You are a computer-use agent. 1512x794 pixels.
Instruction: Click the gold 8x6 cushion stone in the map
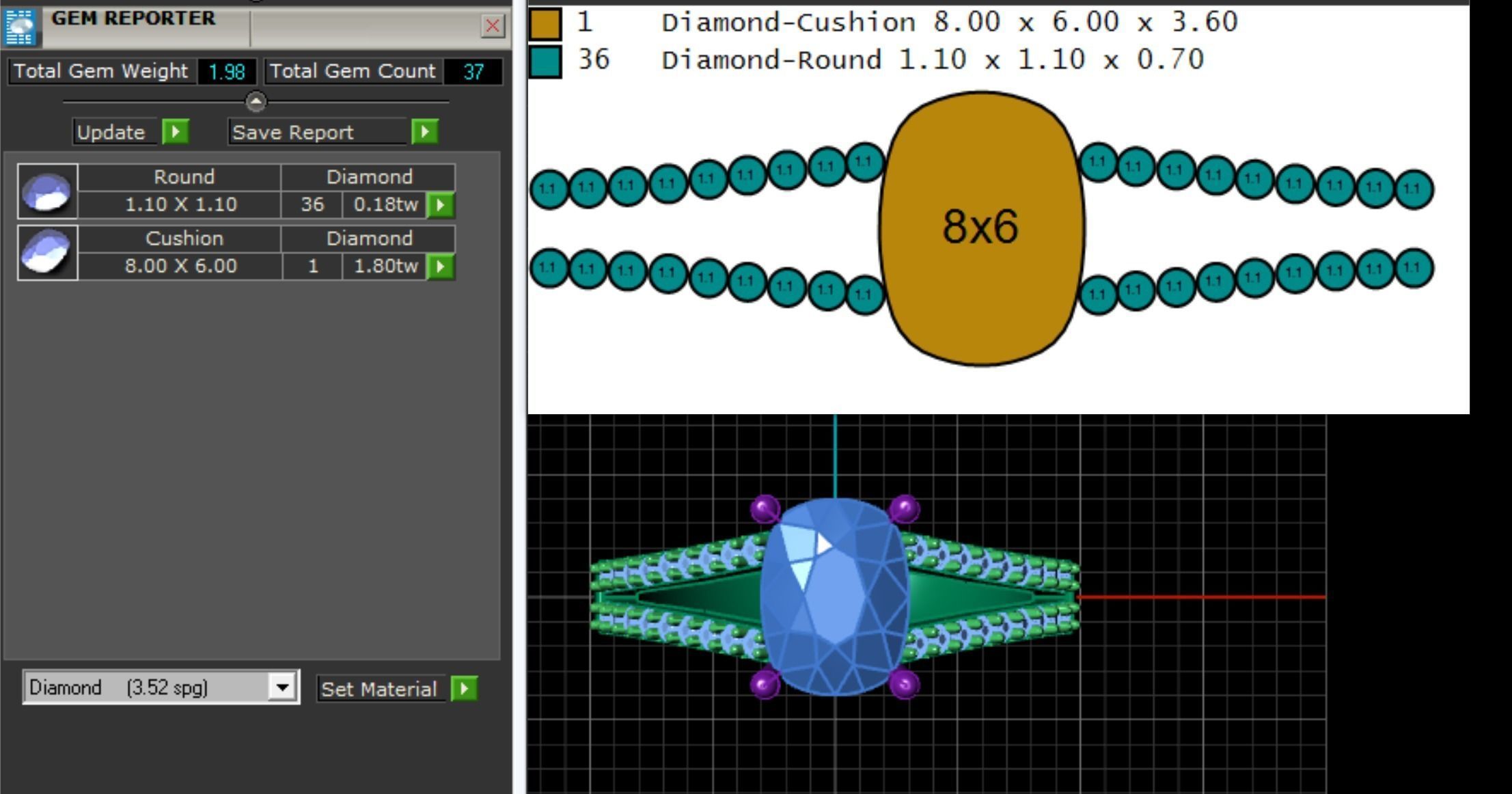coord(981,228)
